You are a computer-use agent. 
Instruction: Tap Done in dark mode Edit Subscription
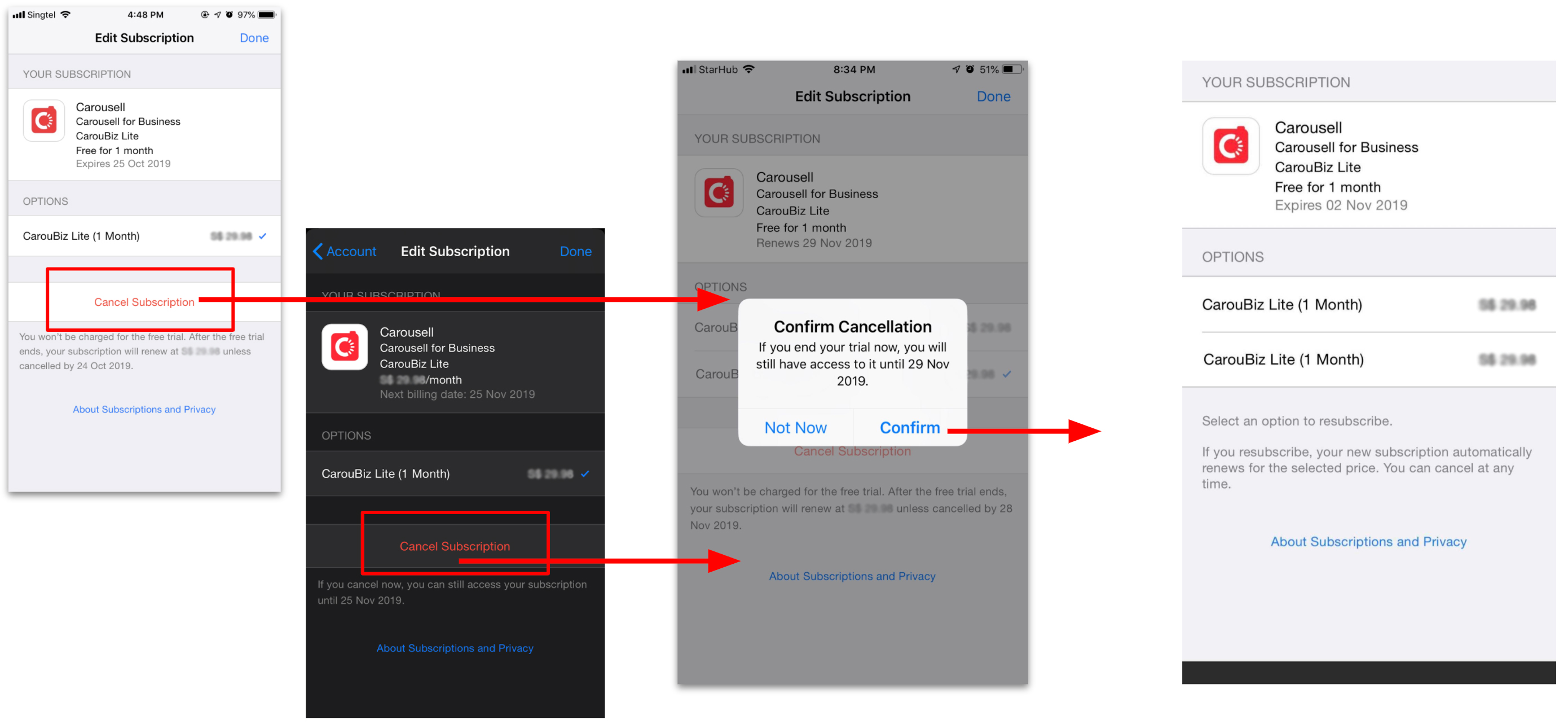coord(575,251)
